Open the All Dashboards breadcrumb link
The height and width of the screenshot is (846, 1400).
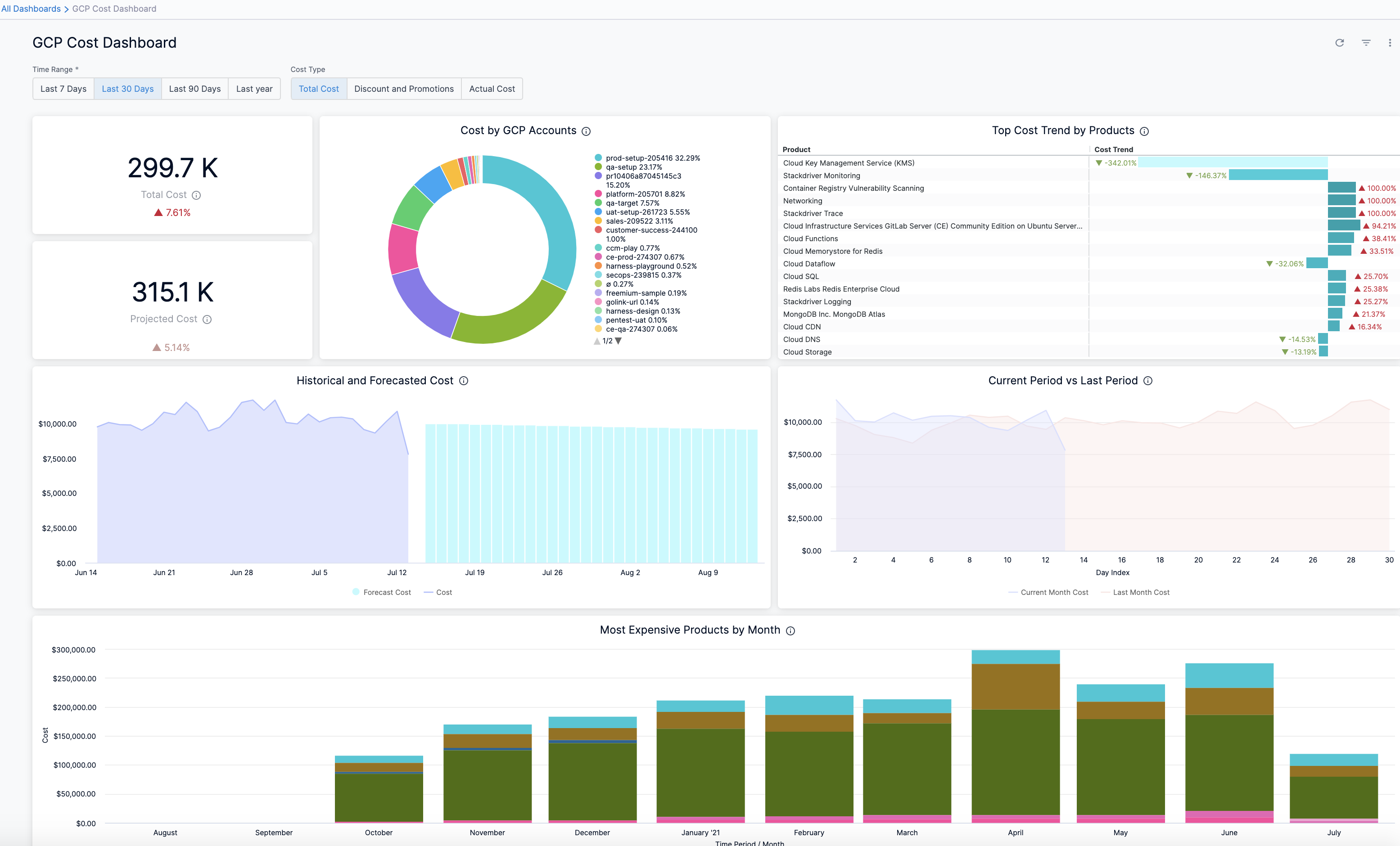31,9
